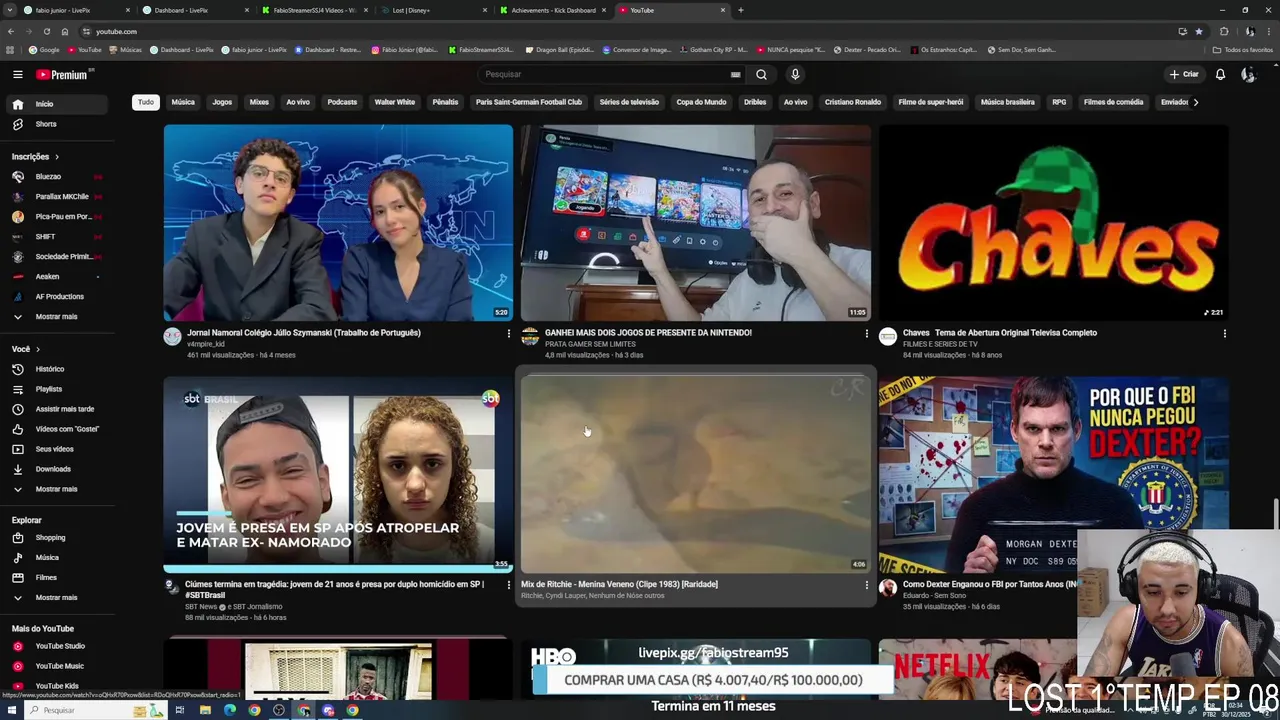This screenshot has height=720, width=1280.
Task: Switch to the Lost | Disney+ browser tab
Action: [435, 10]
